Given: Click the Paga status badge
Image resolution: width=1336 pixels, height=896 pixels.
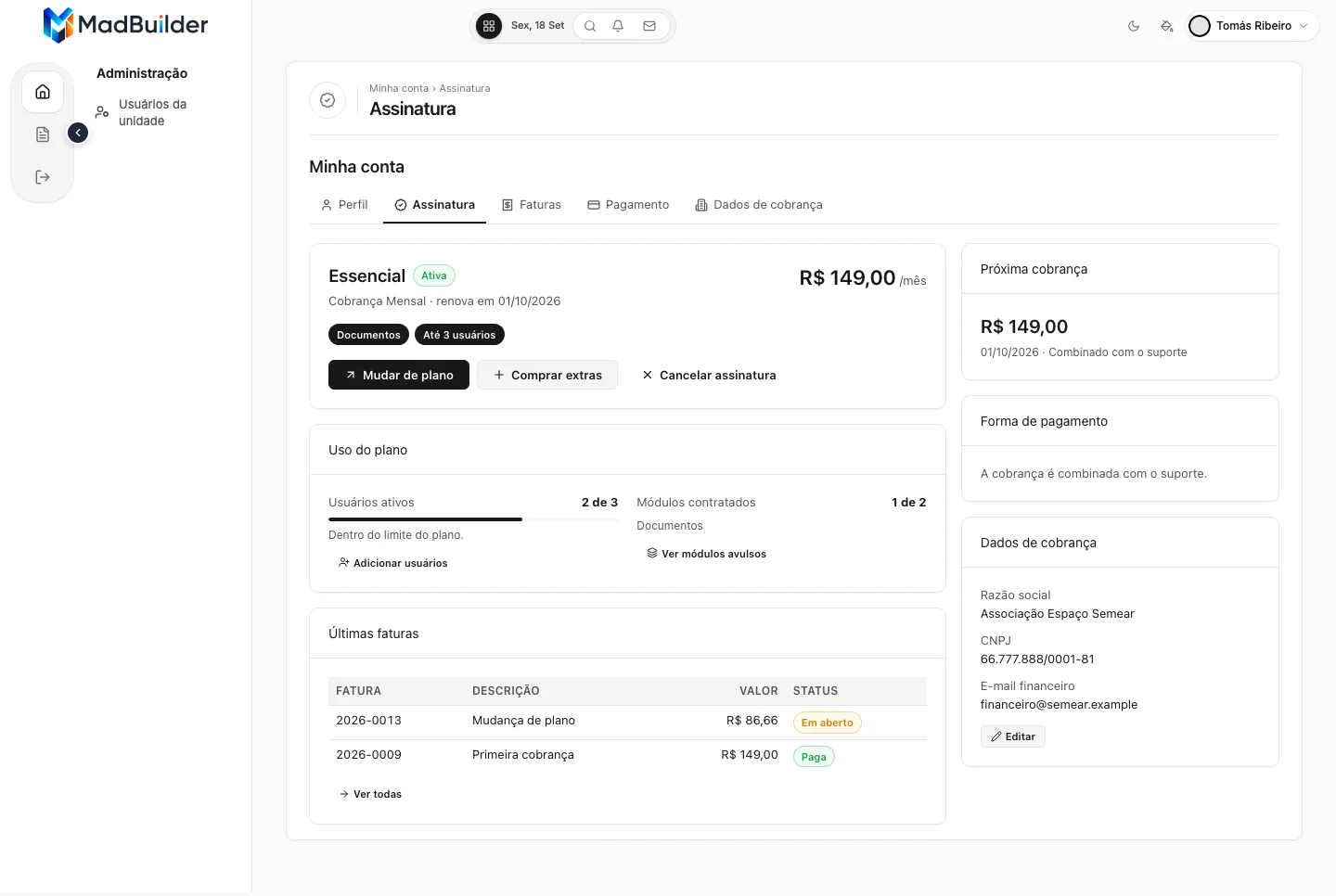Looking at the screenshot, I should (x=814, y=757).
